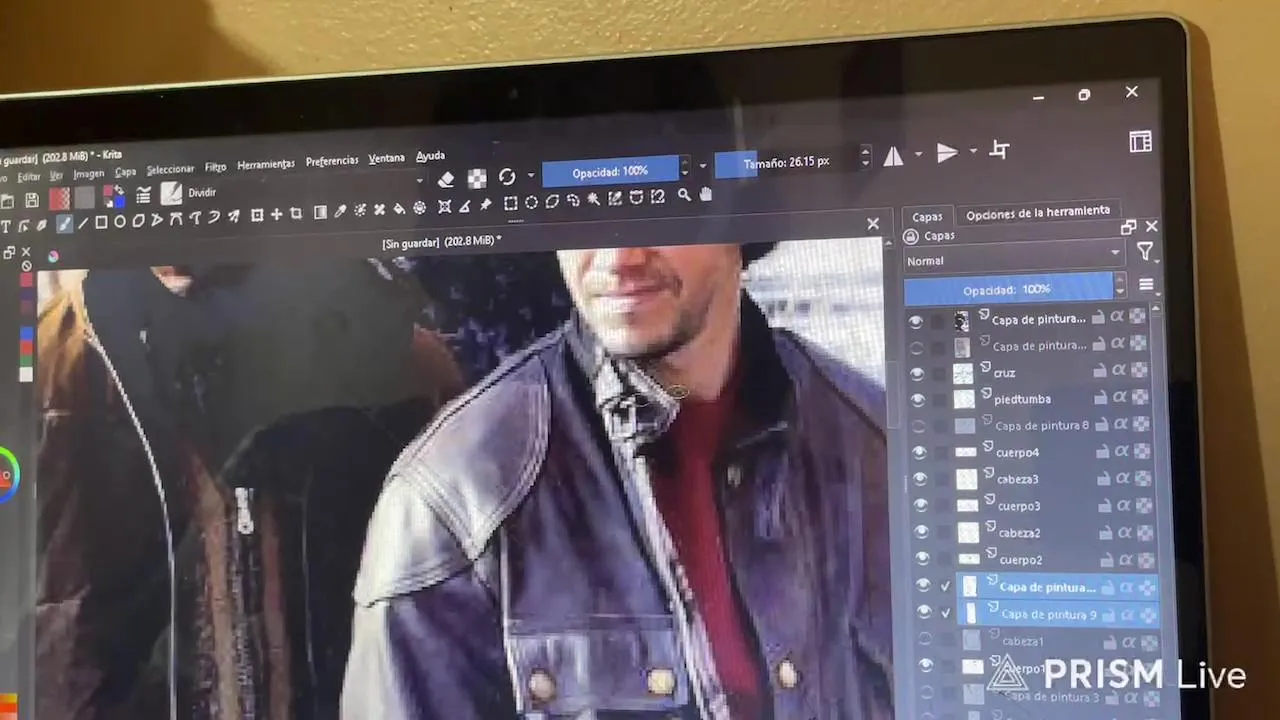
Task: Open vertical mirror options dropdown arrow
Action: (x=972, y=152)
